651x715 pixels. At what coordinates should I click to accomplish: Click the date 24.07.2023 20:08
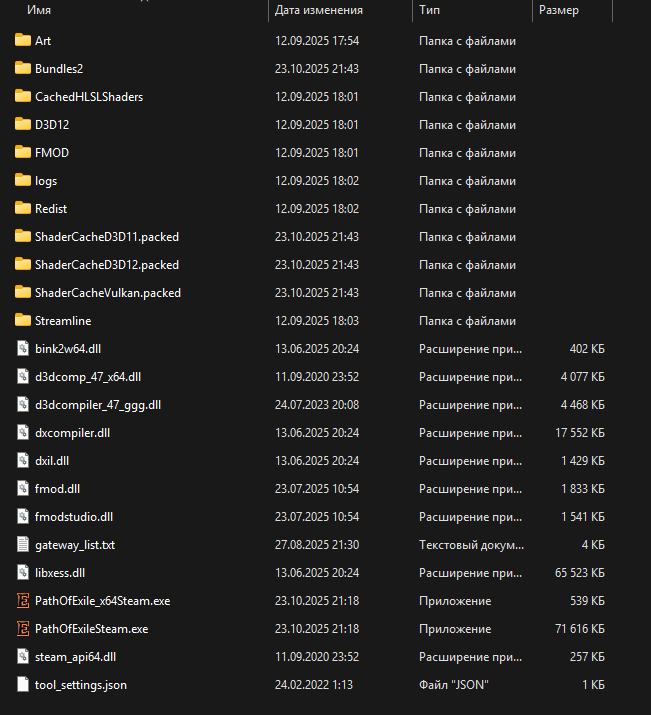[317, 405]
